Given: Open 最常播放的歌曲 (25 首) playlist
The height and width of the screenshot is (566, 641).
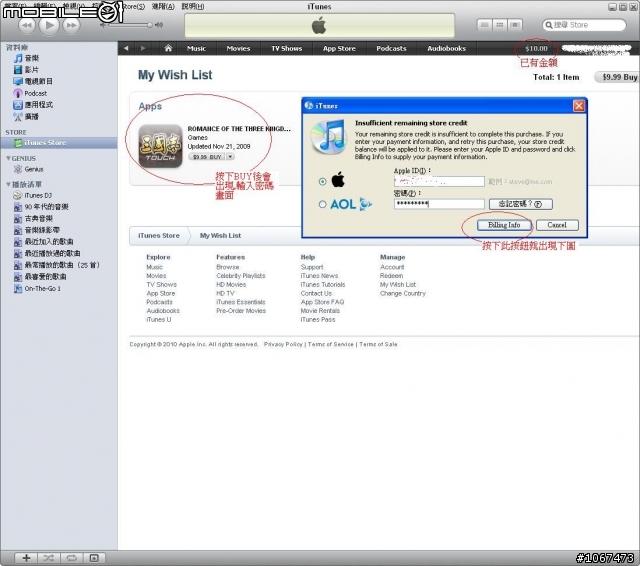Looking at the screenshot, I should click(x=57, y=265).
